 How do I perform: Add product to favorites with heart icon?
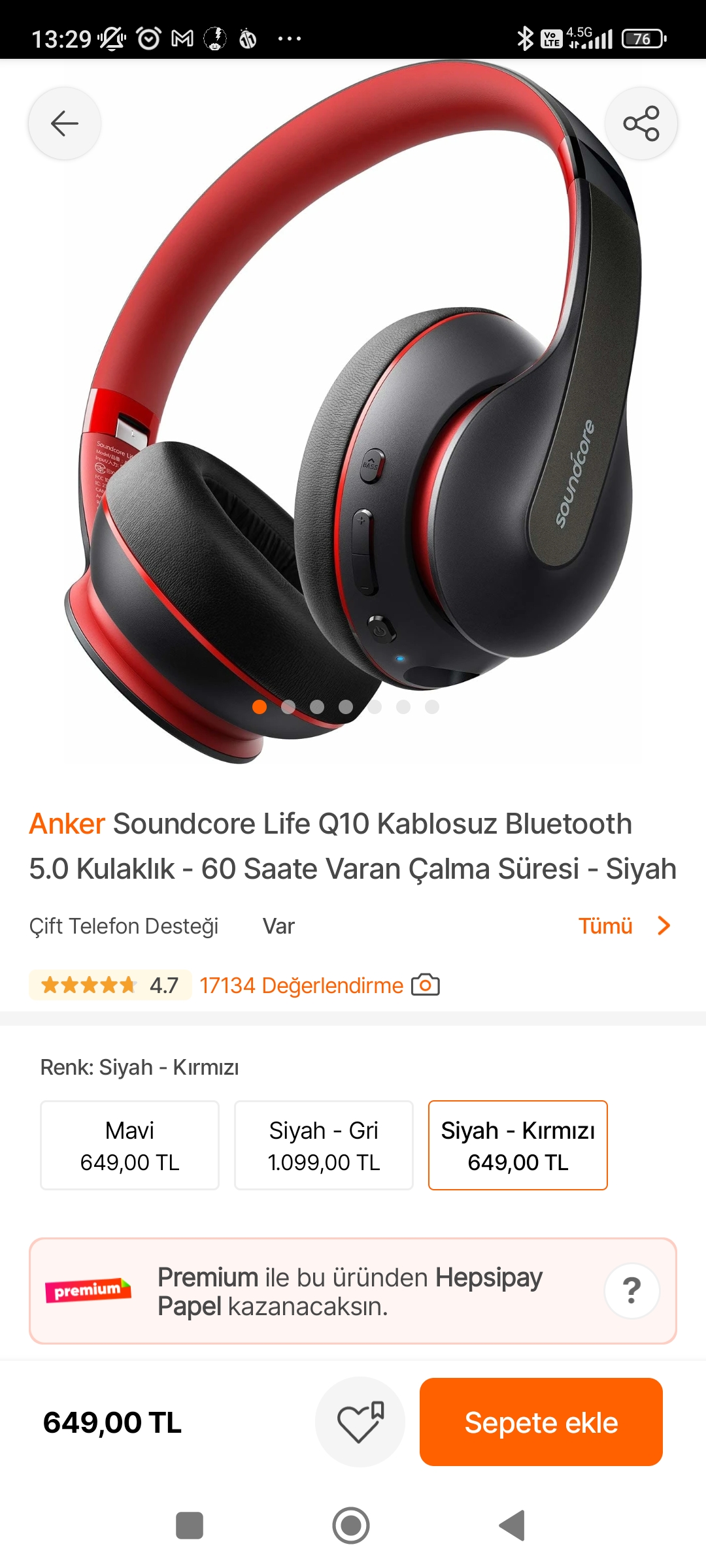coord(360,1422)
